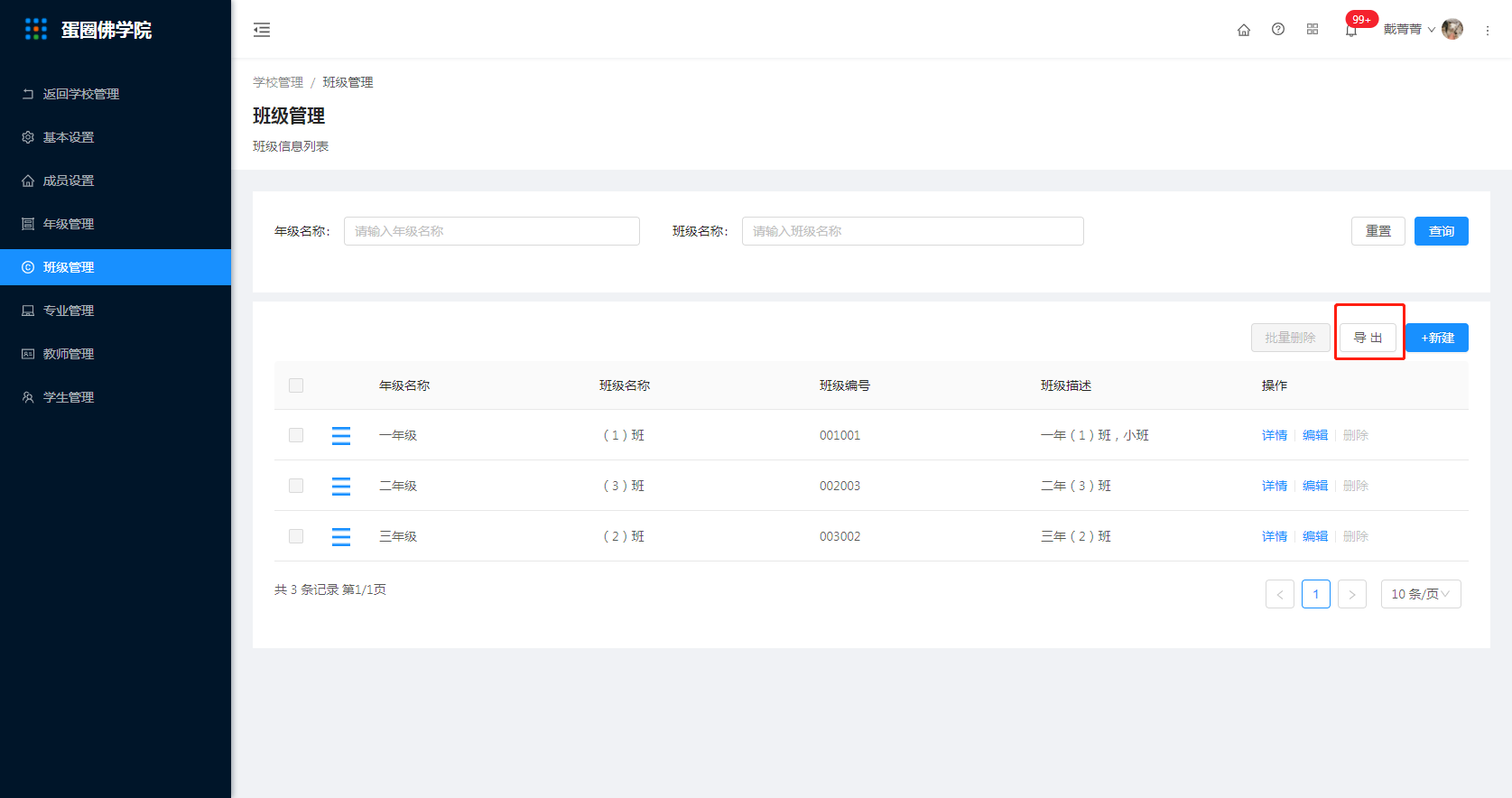Click 编辑 for 二年级 row
Viewport: 1512px width, 798px height.
click(1315, 486)
